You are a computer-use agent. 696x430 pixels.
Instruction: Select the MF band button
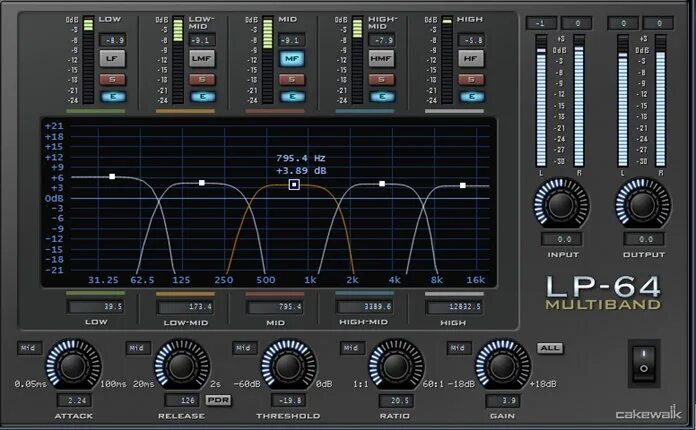(x=292, y=58)
